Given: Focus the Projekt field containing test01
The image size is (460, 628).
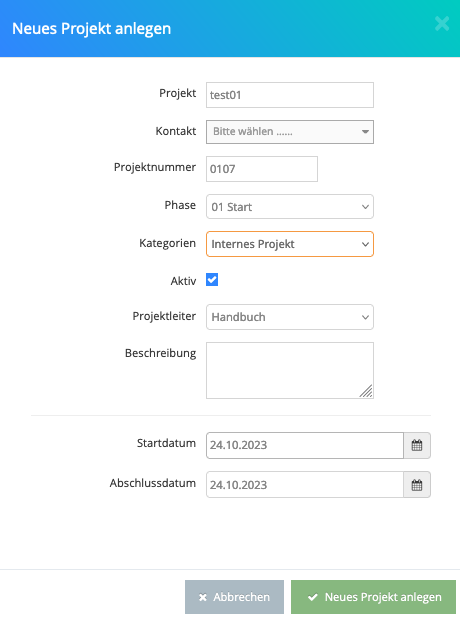Looking at the screenshot, I should coord(290,95).
